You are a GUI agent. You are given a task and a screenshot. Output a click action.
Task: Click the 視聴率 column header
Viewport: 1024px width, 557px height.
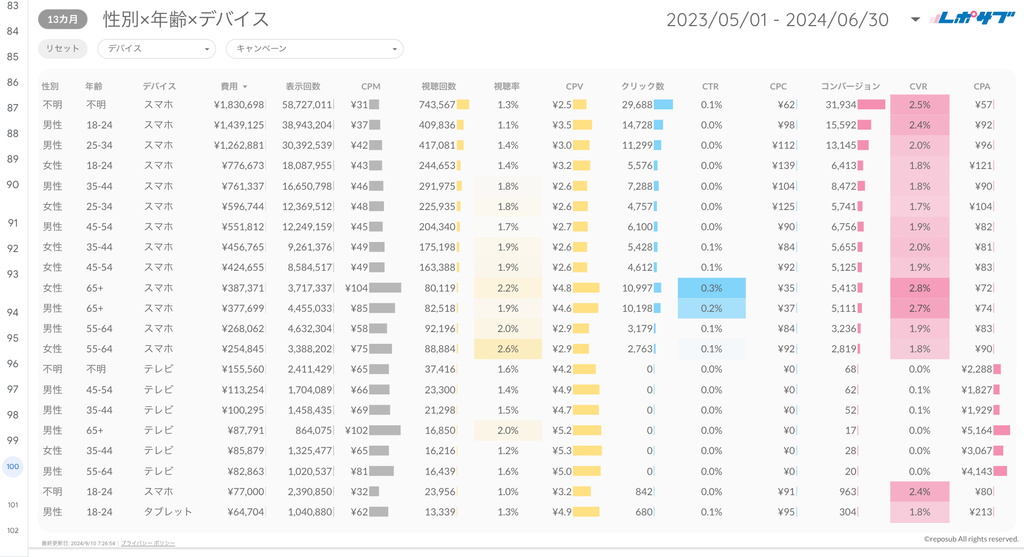point(507,87)
